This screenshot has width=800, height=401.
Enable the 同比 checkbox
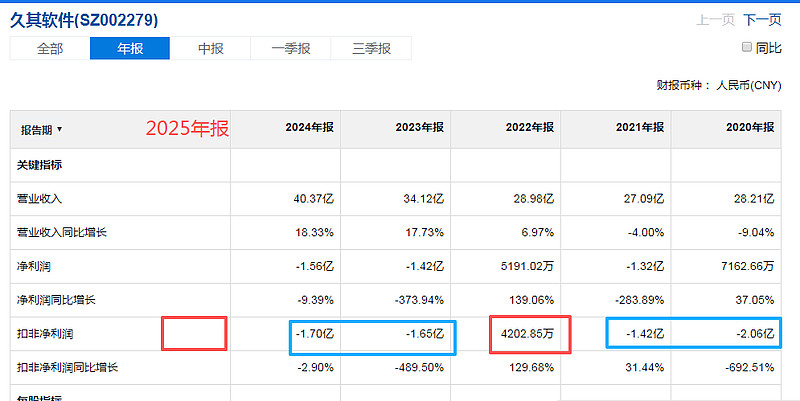(747, 47)
